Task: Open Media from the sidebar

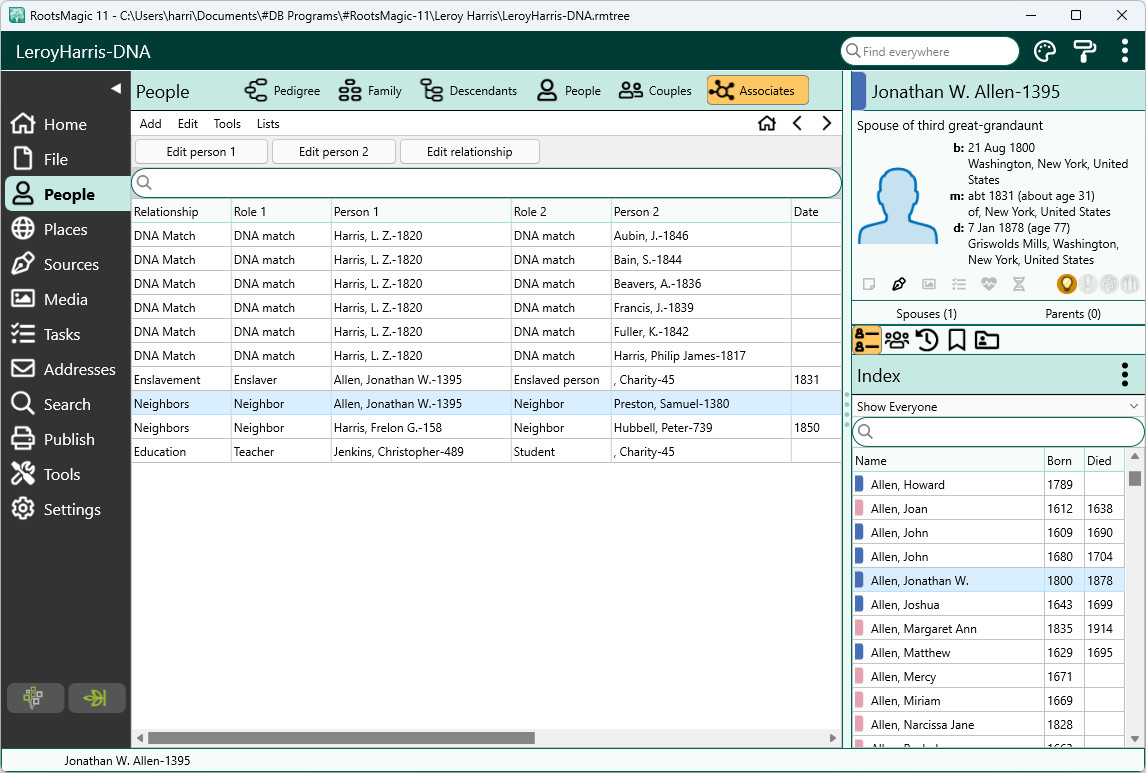Action: [50, 300]
